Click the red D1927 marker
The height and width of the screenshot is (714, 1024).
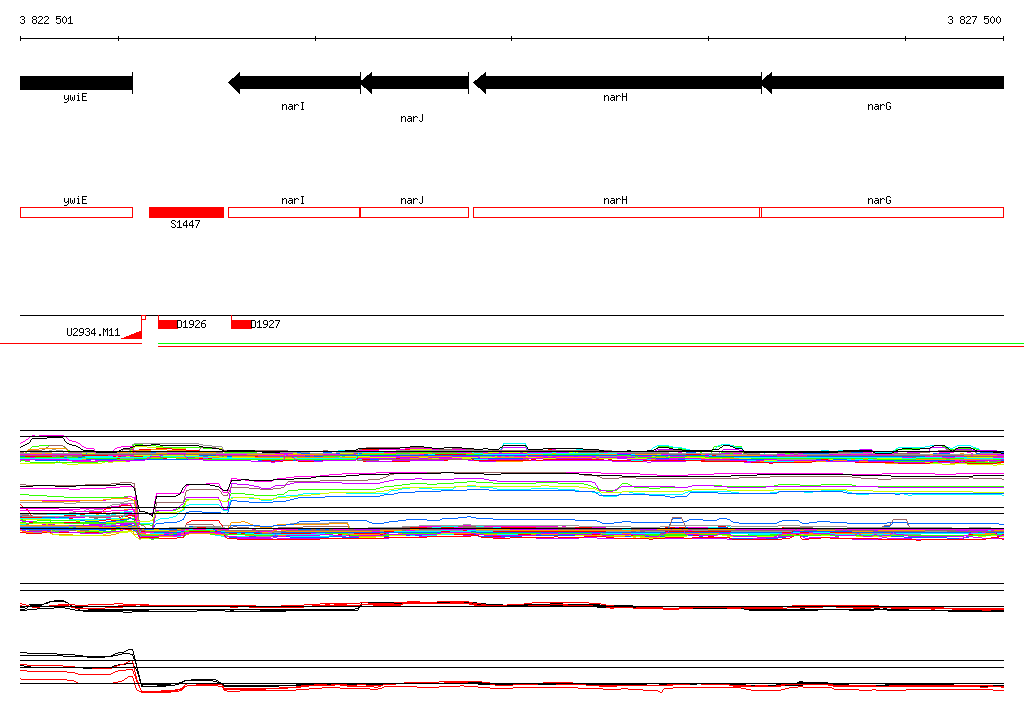tap(241, 324)
